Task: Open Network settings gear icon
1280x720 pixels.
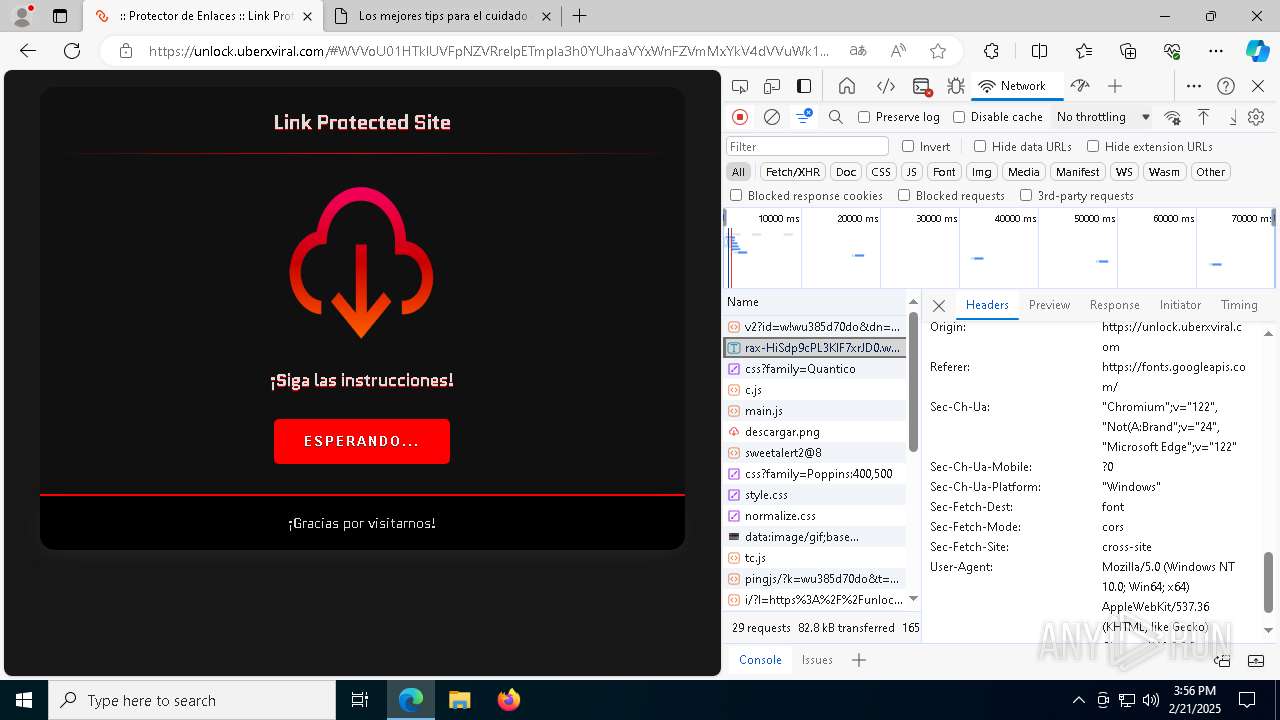Action: point(1256,117)
